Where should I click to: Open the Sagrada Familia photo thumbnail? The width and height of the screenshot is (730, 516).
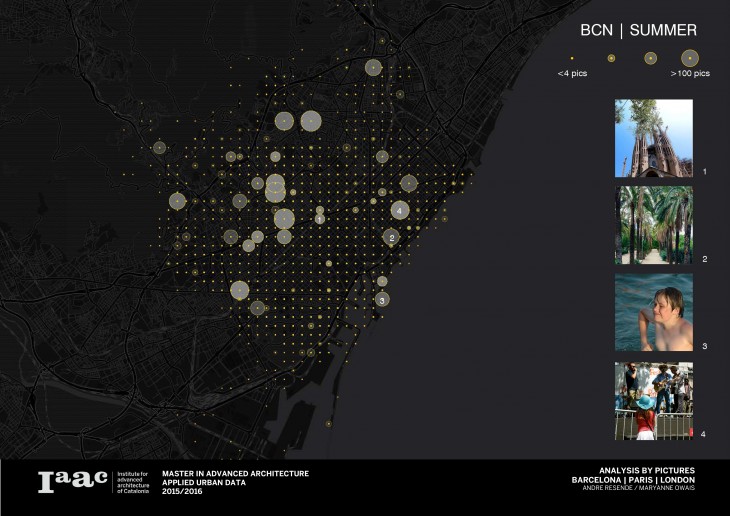point(653,138)
